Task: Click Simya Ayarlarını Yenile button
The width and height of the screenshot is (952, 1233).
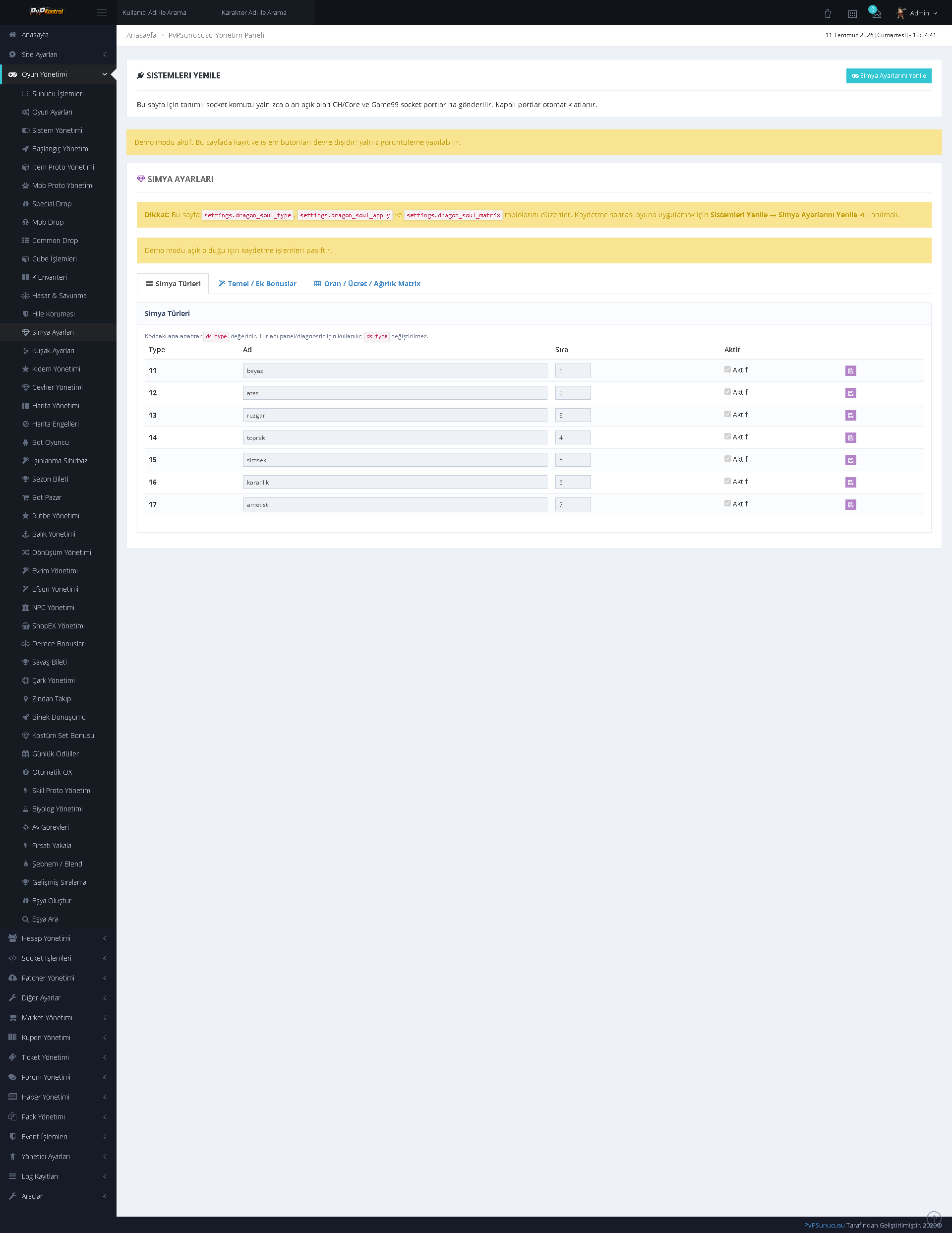Action: click(889, 76)
